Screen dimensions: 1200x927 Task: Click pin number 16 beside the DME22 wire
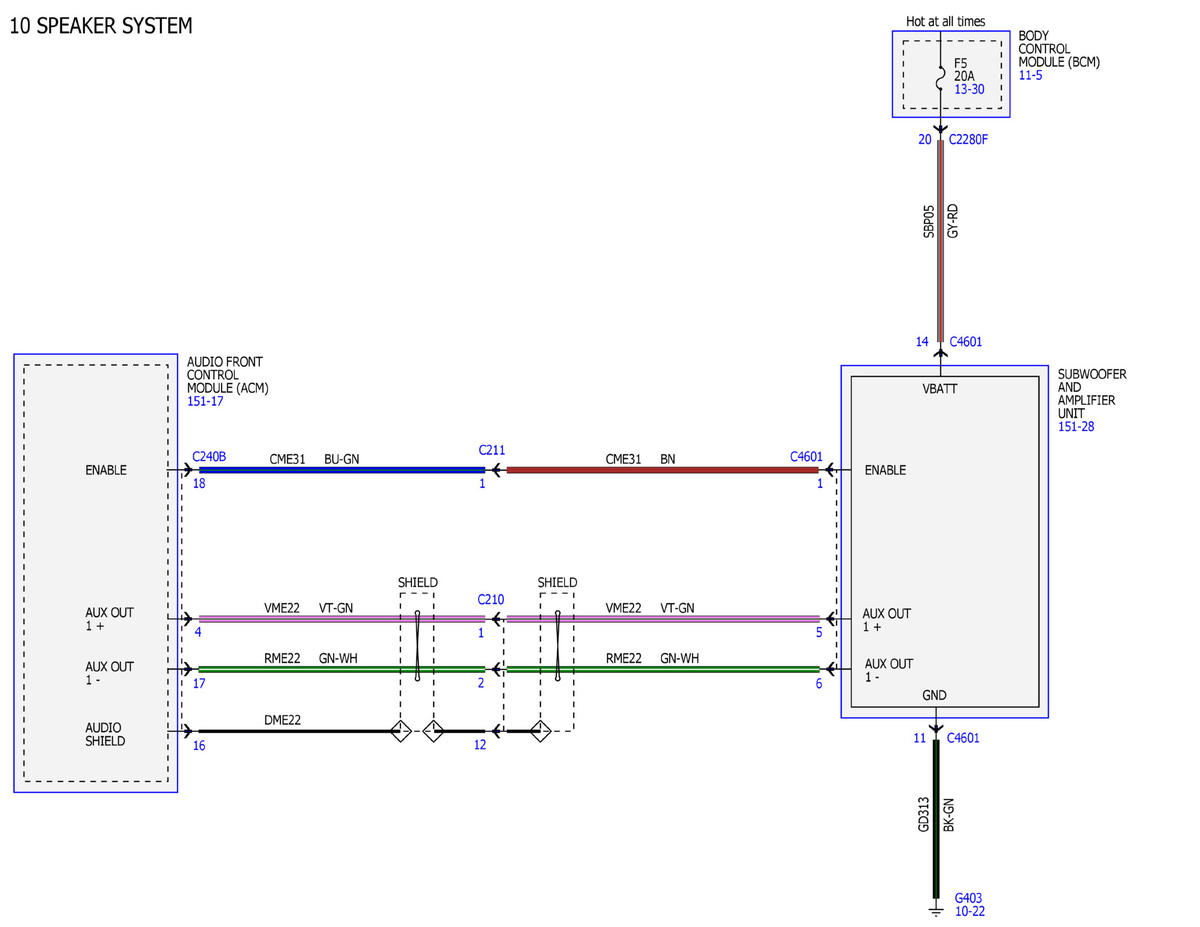click(198, 745)
